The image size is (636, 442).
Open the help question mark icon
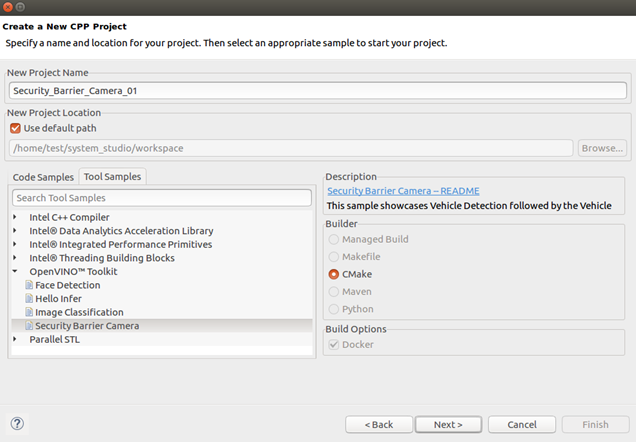click(x=17, y=424)
